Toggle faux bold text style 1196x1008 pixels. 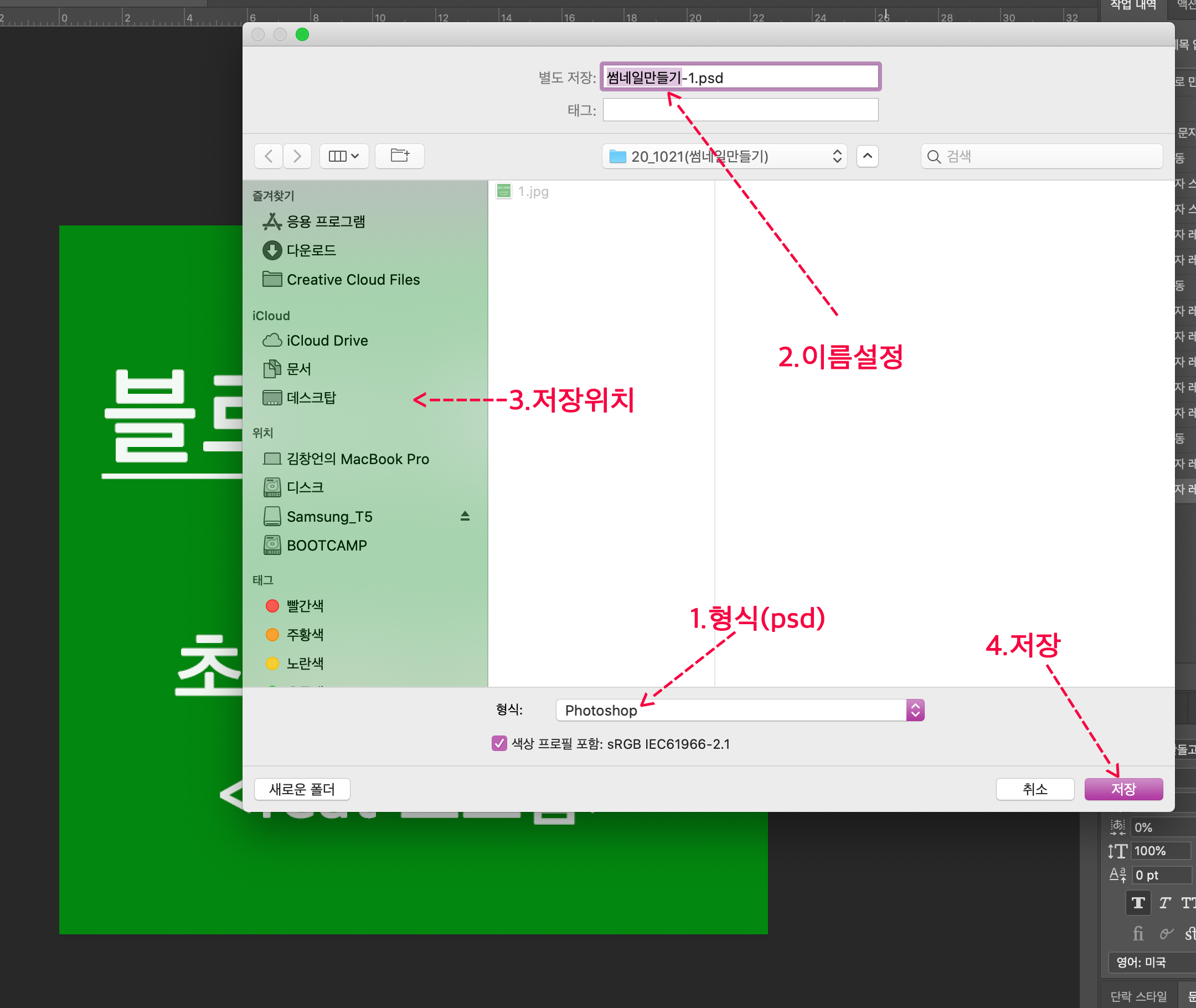pos(1138,903)
